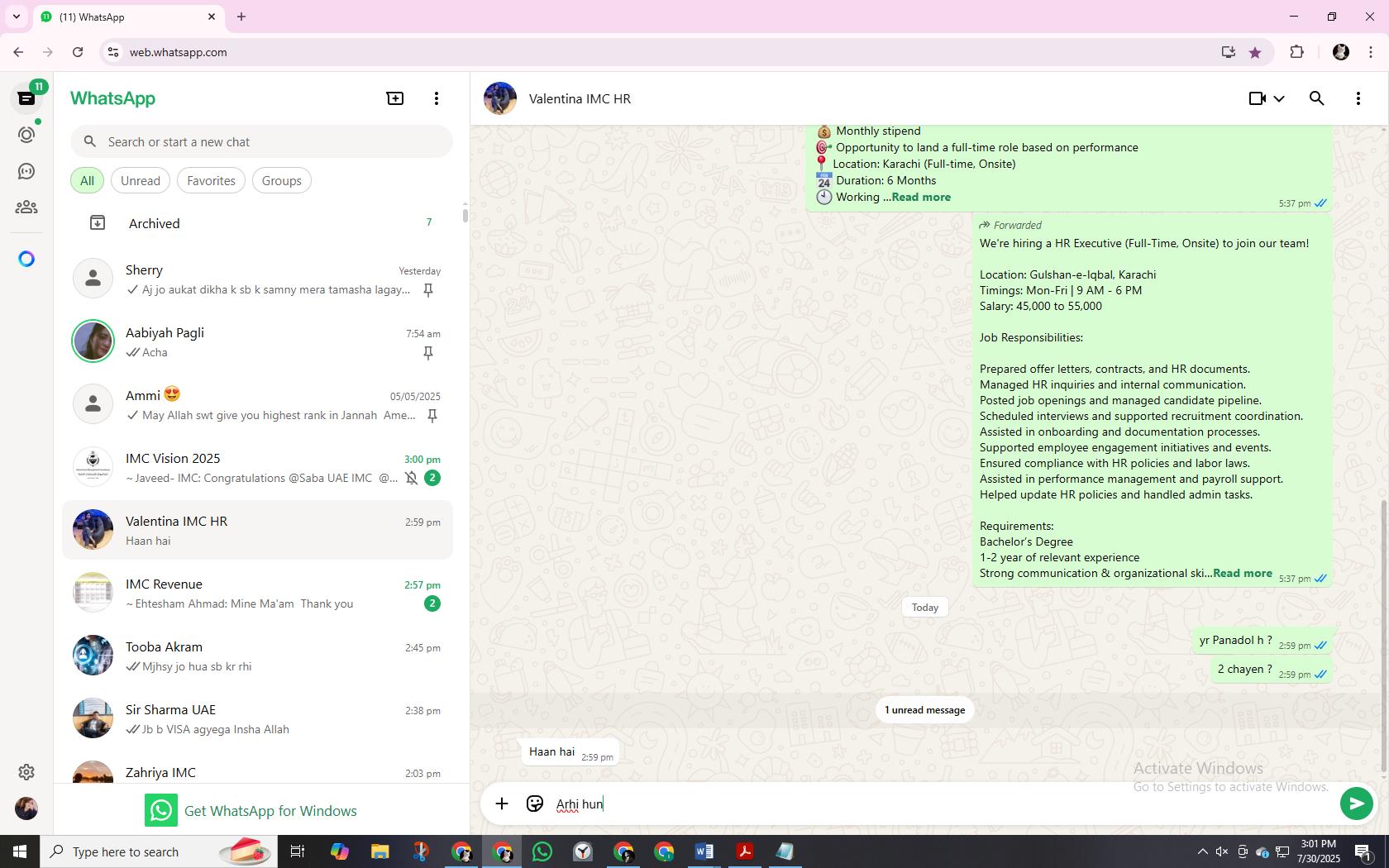Open a new browser tab
The image size is (1389, 868).
[x=241, y=17]
